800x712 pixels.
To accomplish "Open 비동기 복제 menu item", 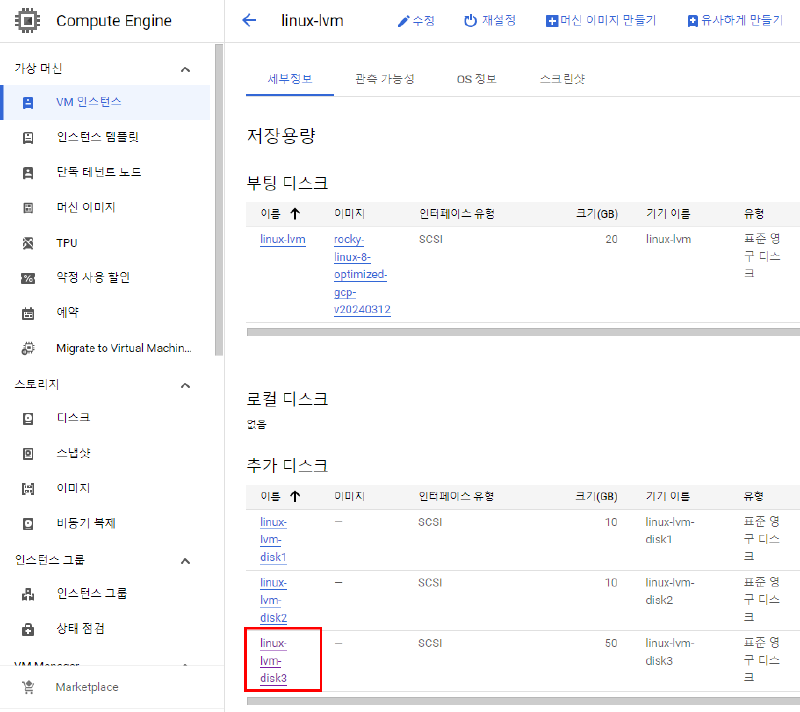I will (x=86, y=524).
